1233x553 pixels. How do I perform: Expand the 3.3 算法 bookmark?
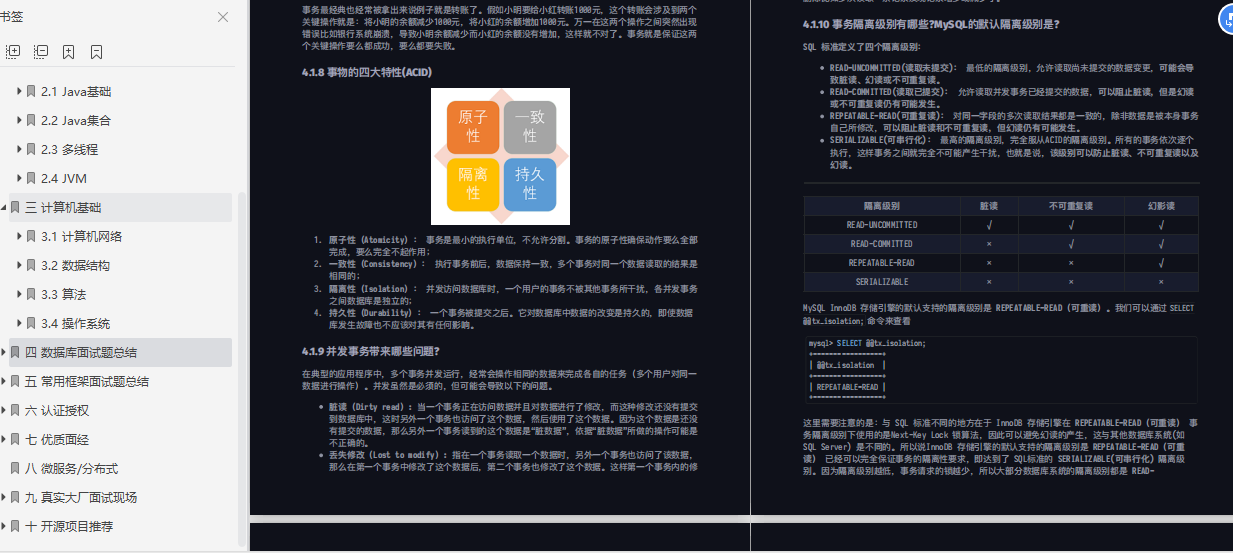(18, 294)
